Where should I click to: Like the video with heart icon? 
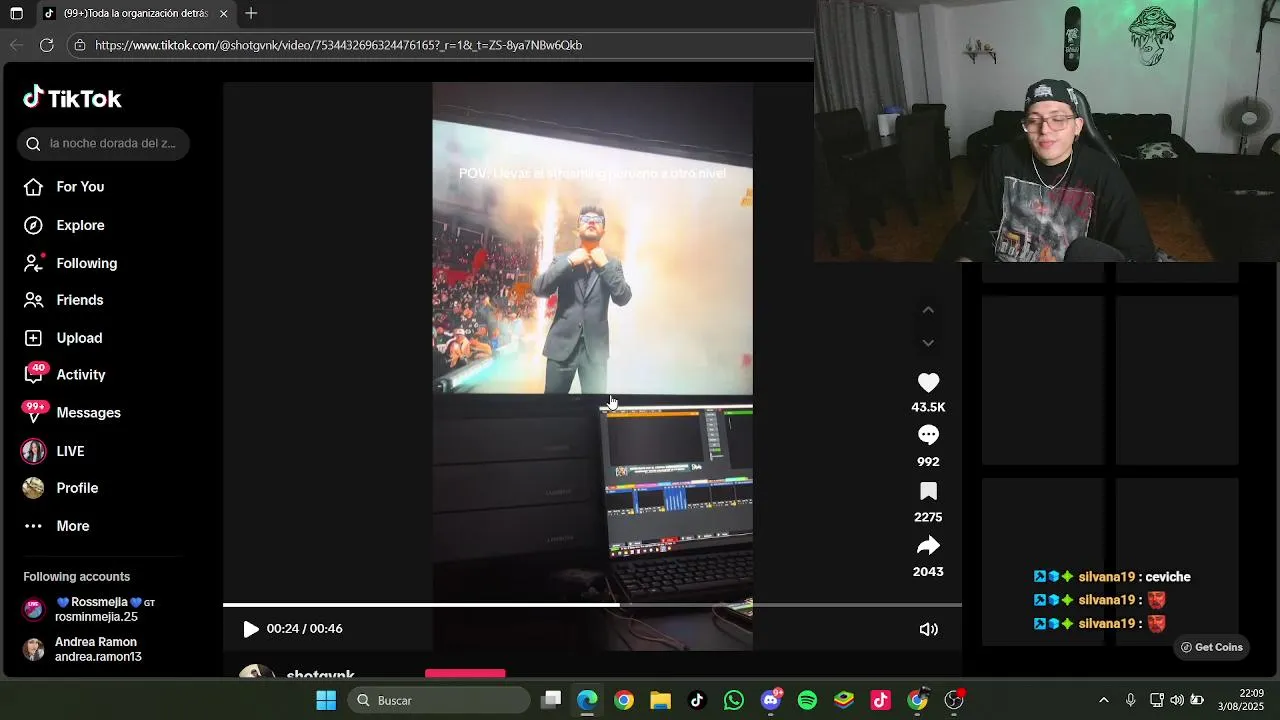click(x=928, y=383)
